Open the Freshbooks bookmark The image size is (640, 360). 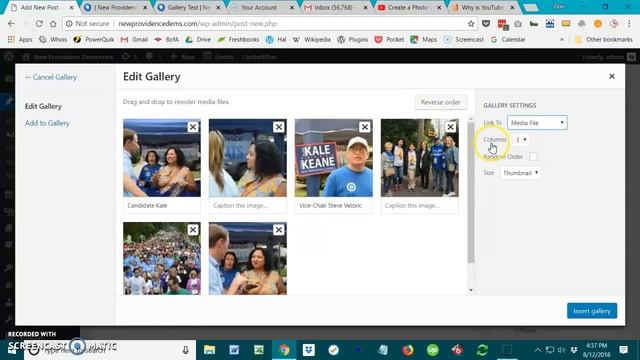point(238,40)
